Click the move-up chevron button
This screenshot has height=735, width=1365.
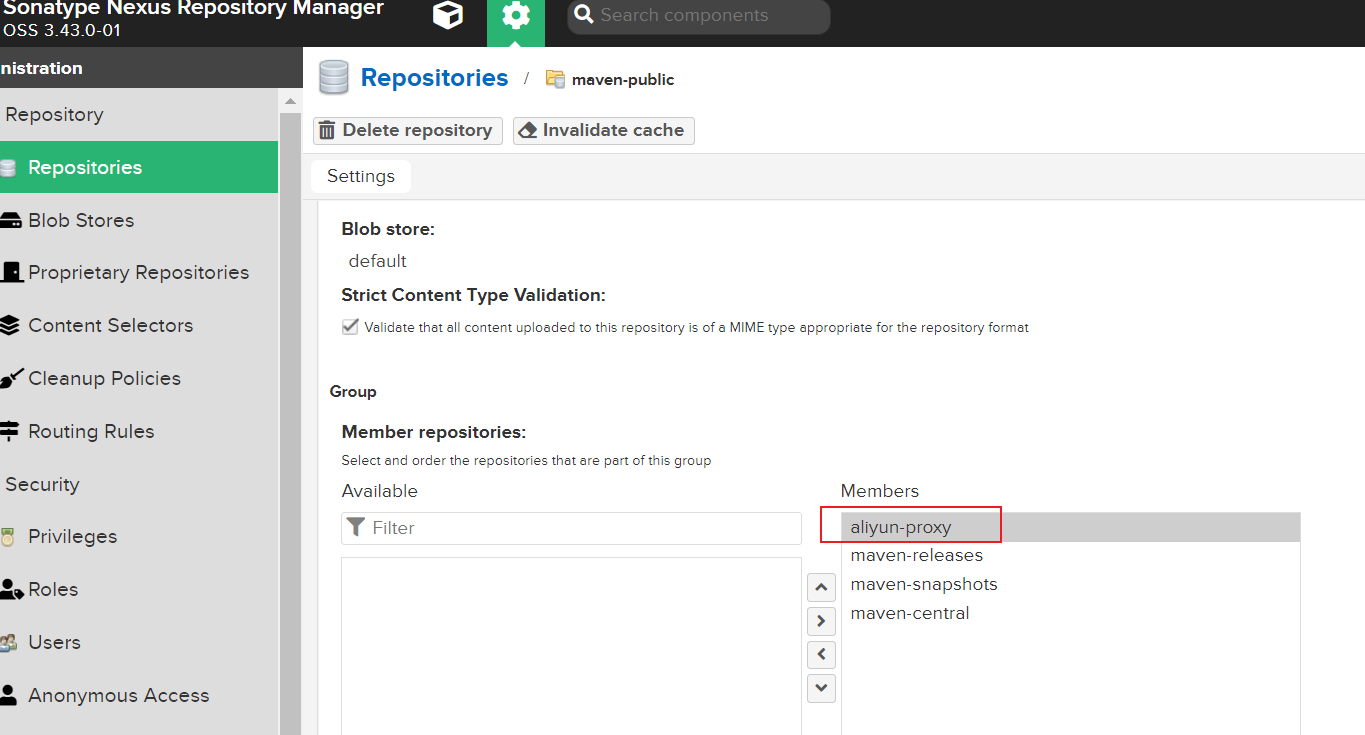click(x=821, y=587)
